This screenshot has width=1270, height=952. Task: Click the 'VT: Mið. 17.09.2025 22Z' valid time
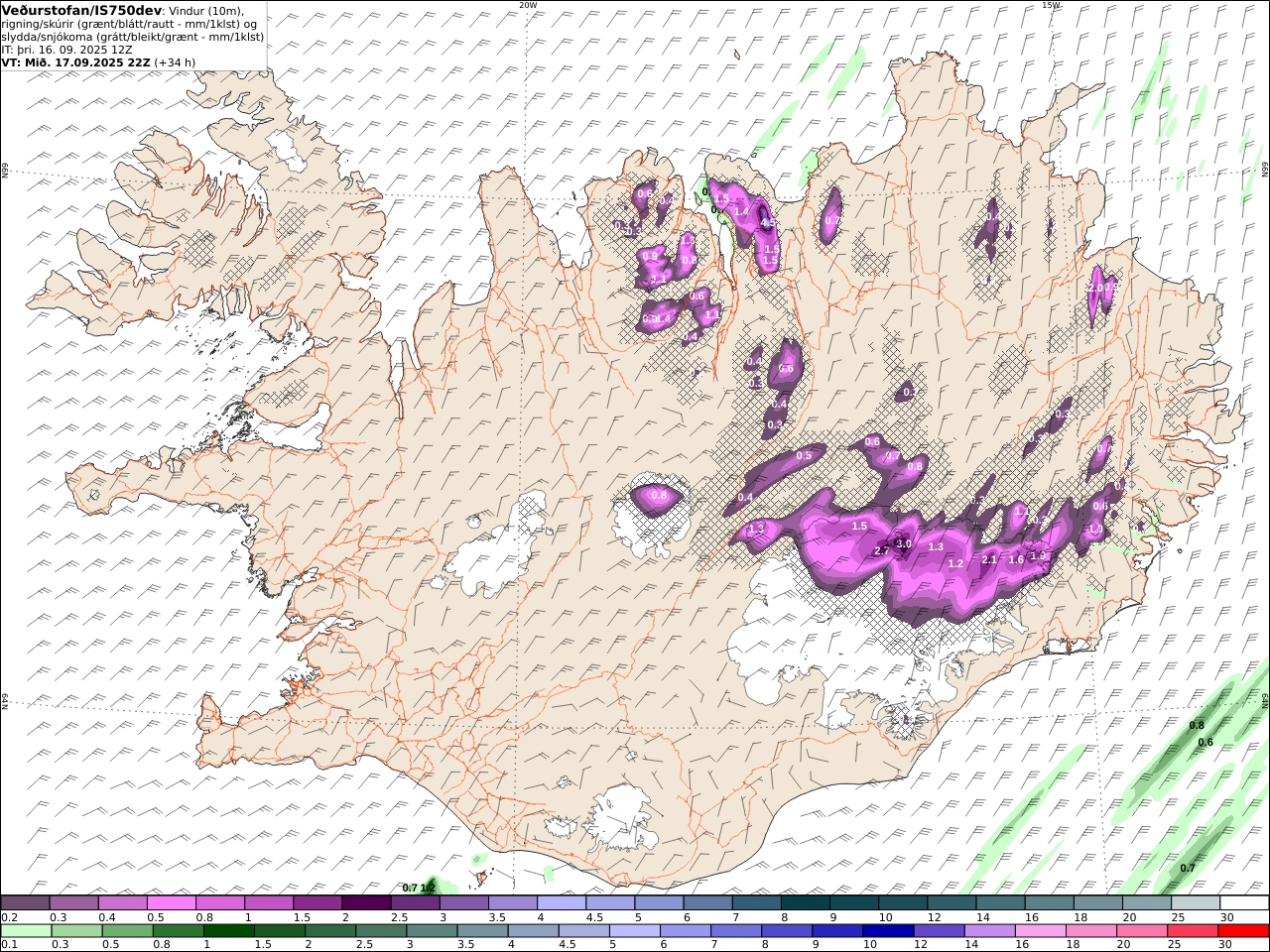point(76,61)
